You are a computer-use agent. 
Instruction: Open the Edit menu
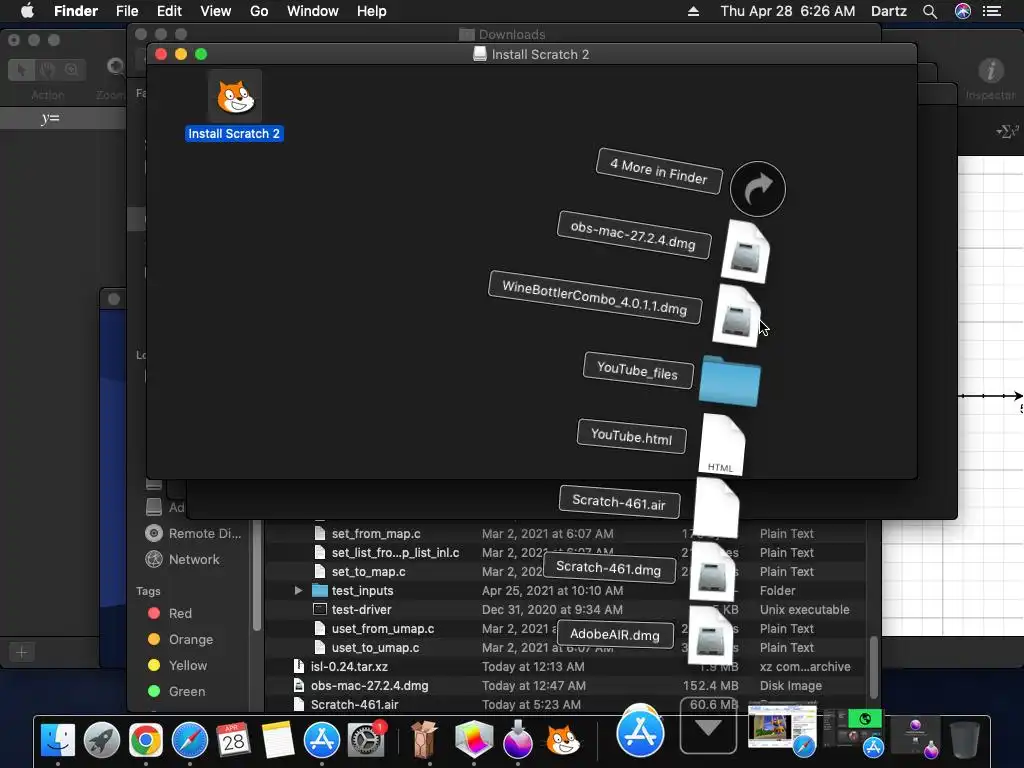[x=169, y=11]
